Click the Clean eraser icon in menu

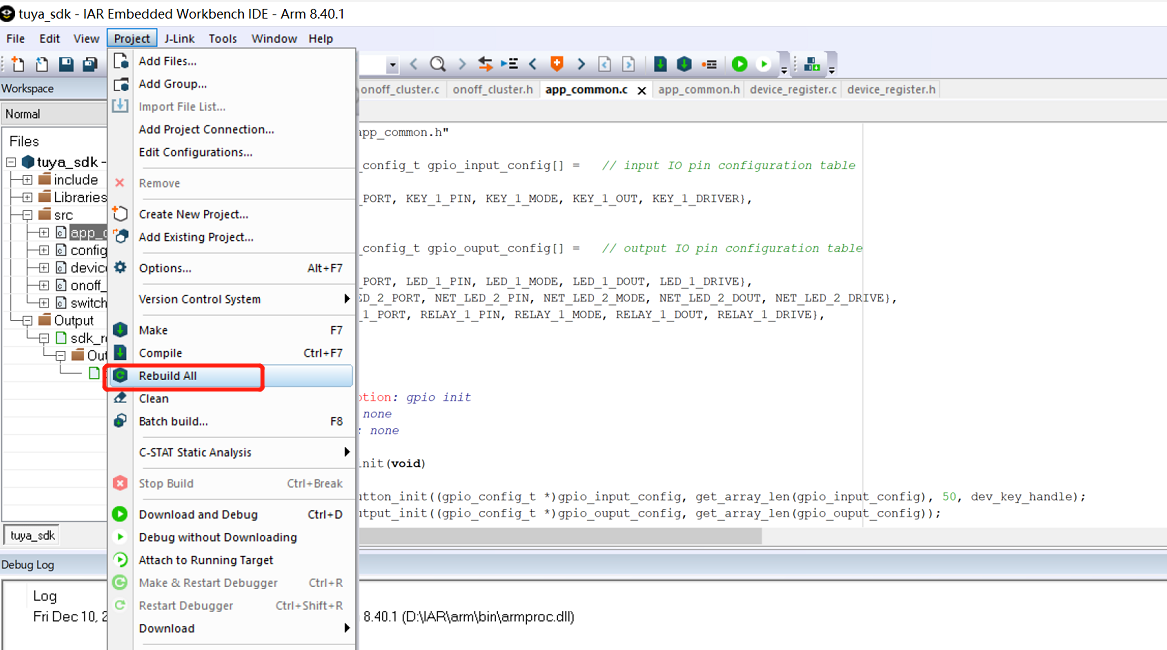click(121, 398)
